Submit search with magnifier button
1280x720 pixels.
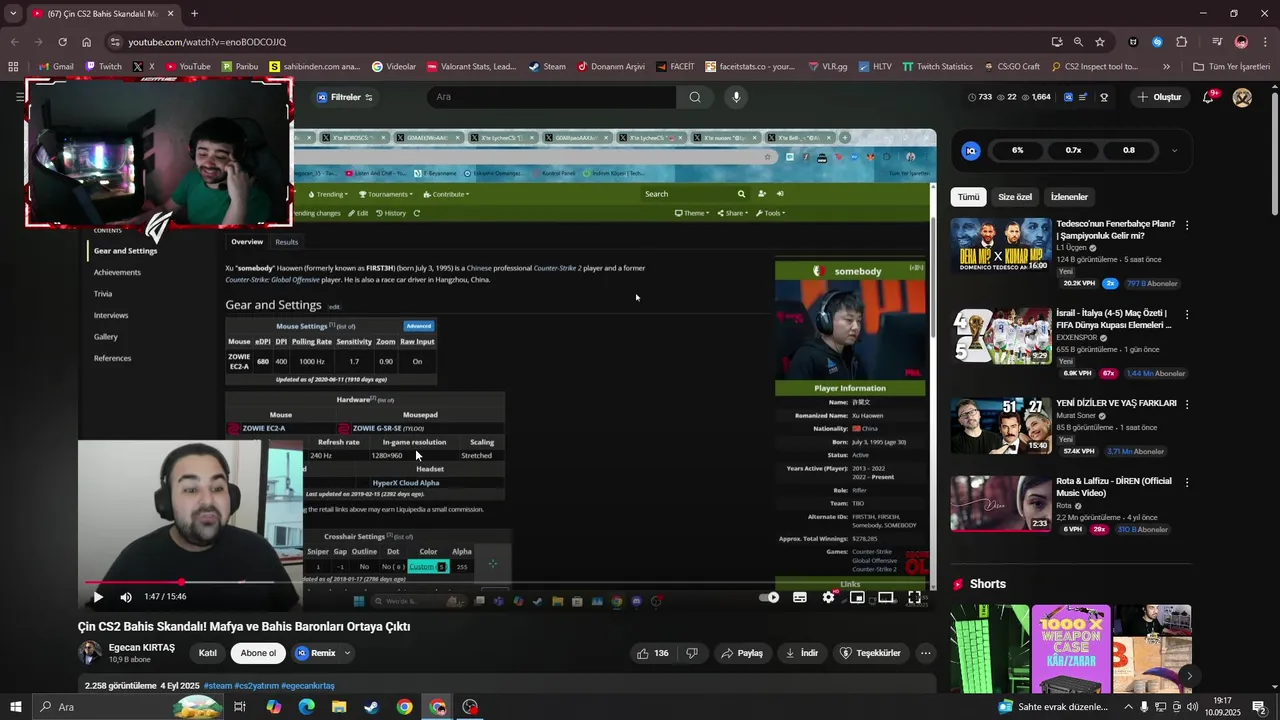pos(695,97)
